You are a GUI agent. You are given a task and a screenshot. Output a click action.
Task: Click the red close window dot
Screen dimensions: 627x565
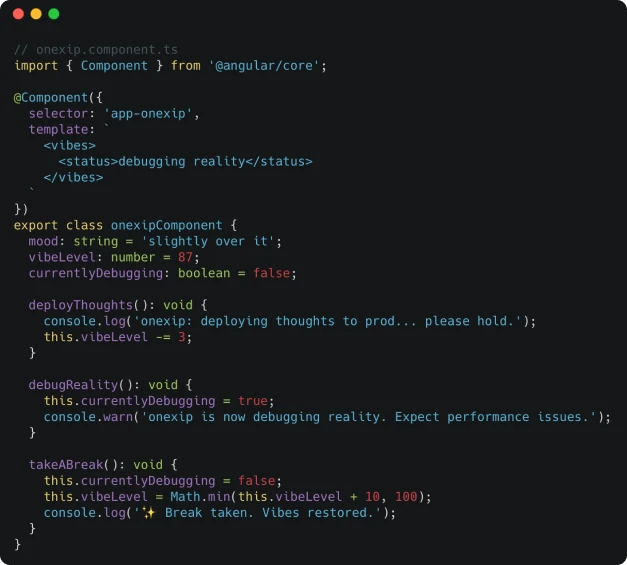click(18, 14)
